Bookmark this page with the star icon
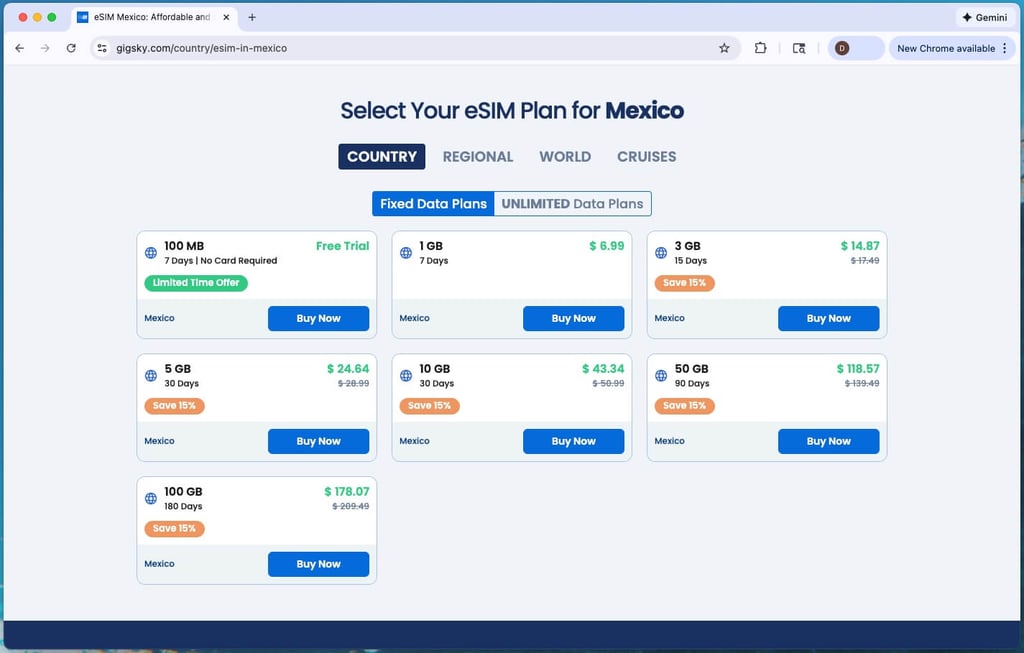This screenshot has width=1024, height=653. (x=724, y=48)
